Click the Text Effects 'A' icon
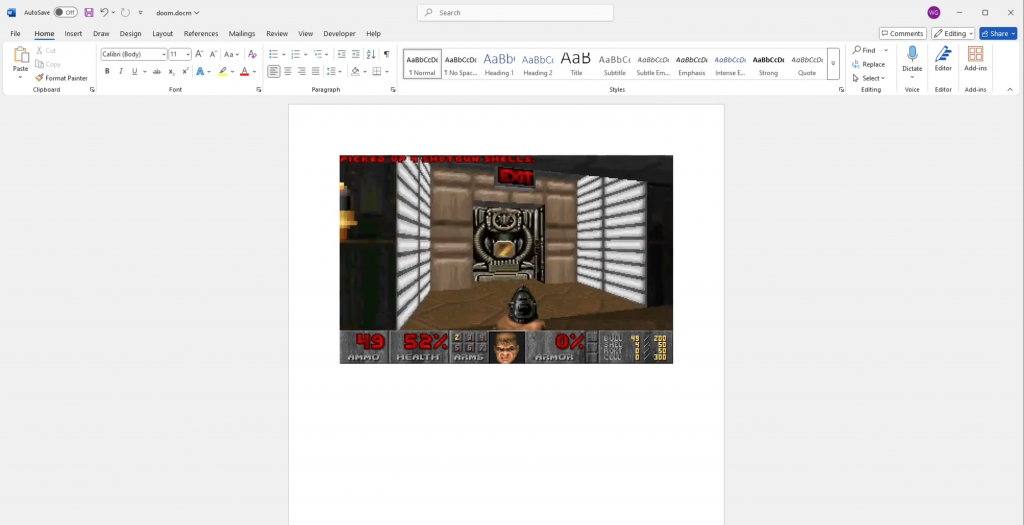The height and width of the screenshot is (525, 1024). (200, 72)
